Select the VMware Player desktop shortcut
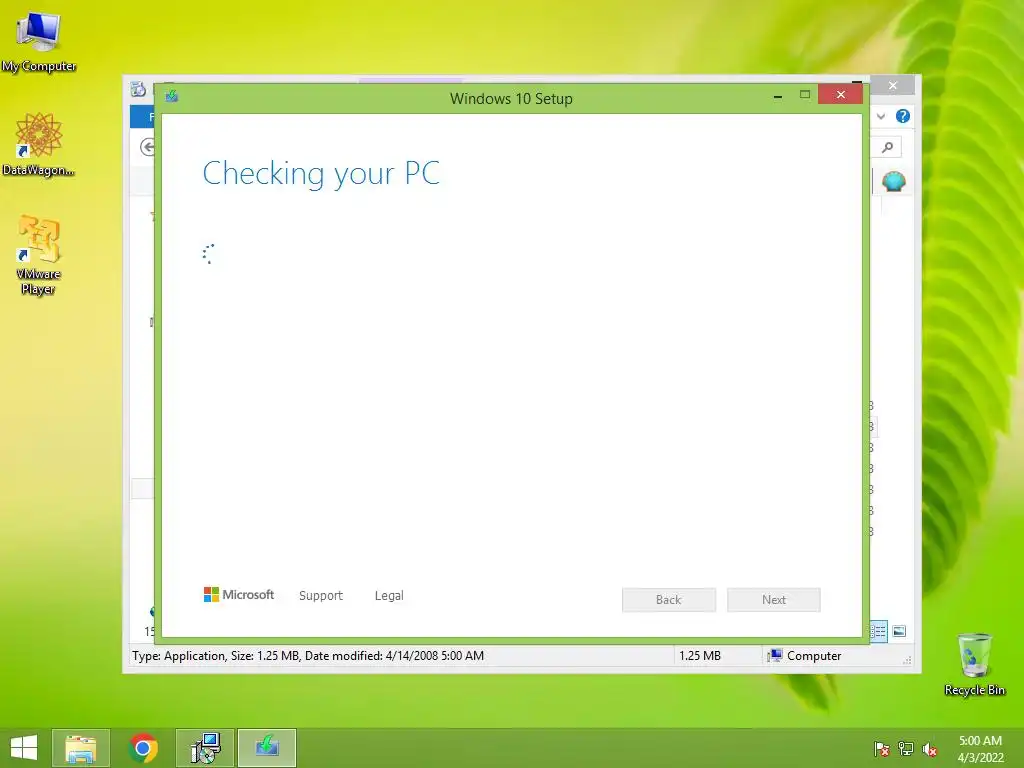1024x768 pixels. tap(39, 255)
